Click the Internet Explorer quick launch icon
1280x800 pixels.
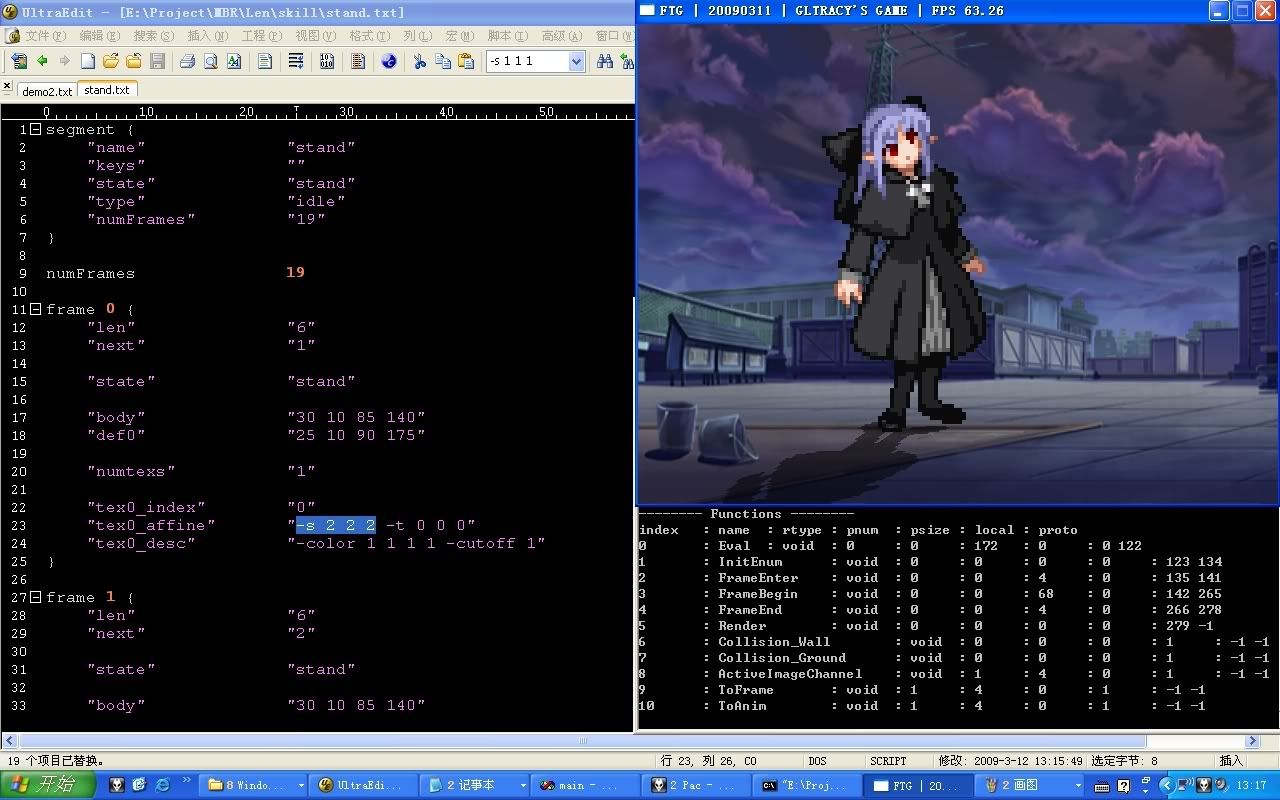point(163,786)
